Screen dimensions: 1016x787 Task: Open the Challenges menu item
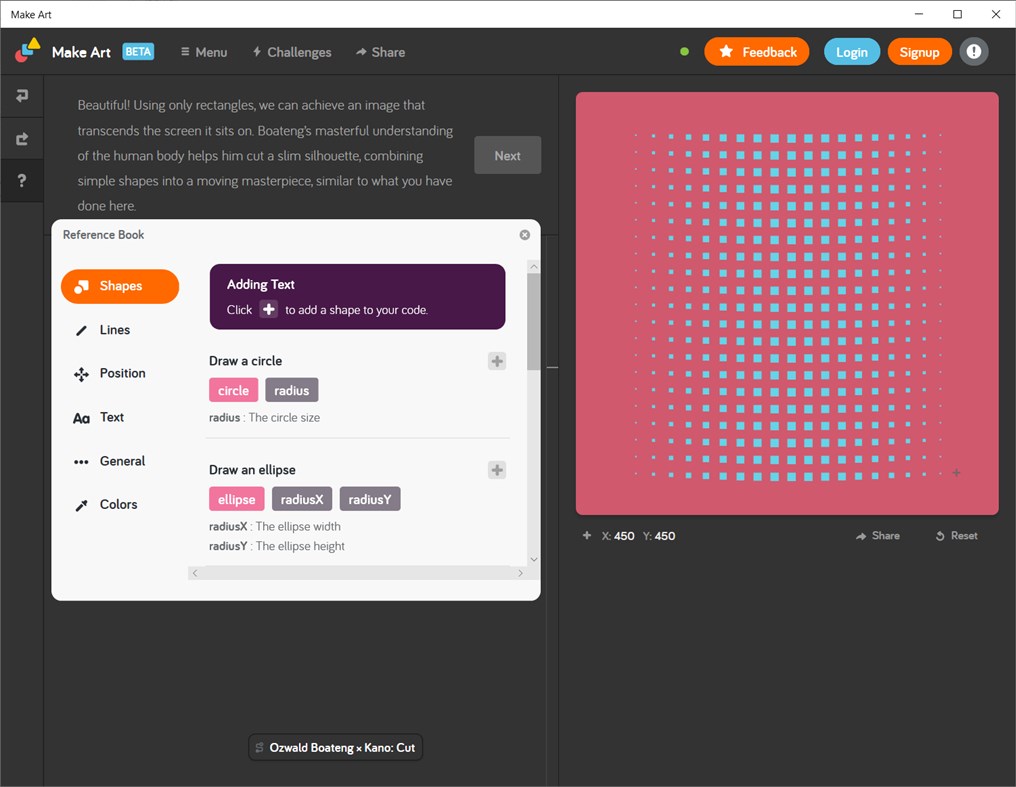point(291,52)
